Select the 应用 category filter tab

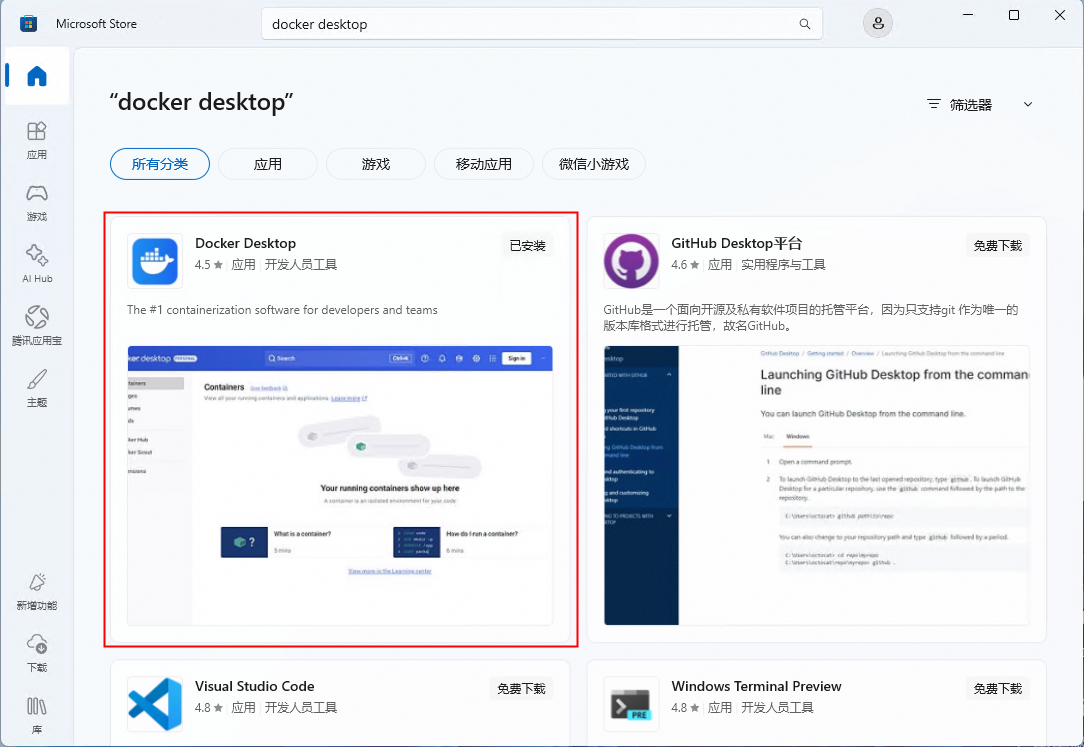268,164
